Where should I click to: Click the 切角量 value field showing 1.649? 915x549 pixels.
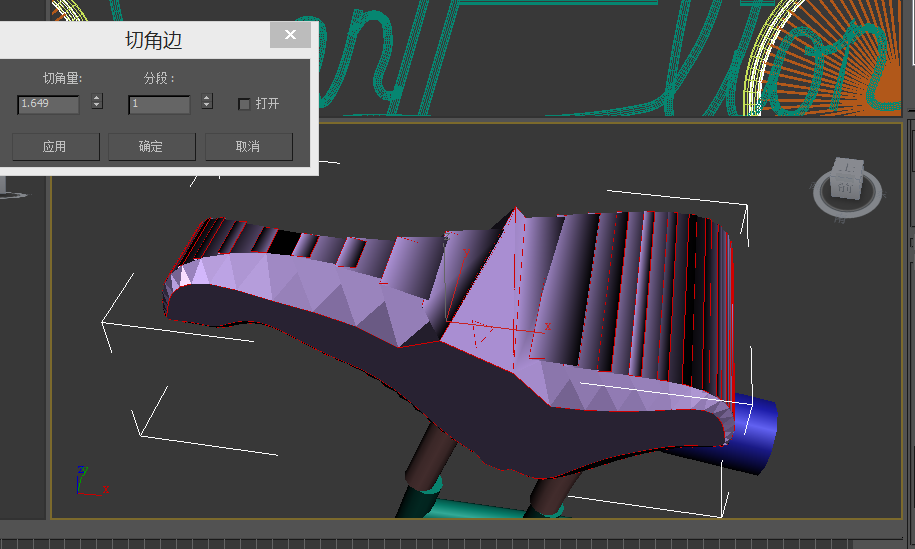[x=48, y=104]
